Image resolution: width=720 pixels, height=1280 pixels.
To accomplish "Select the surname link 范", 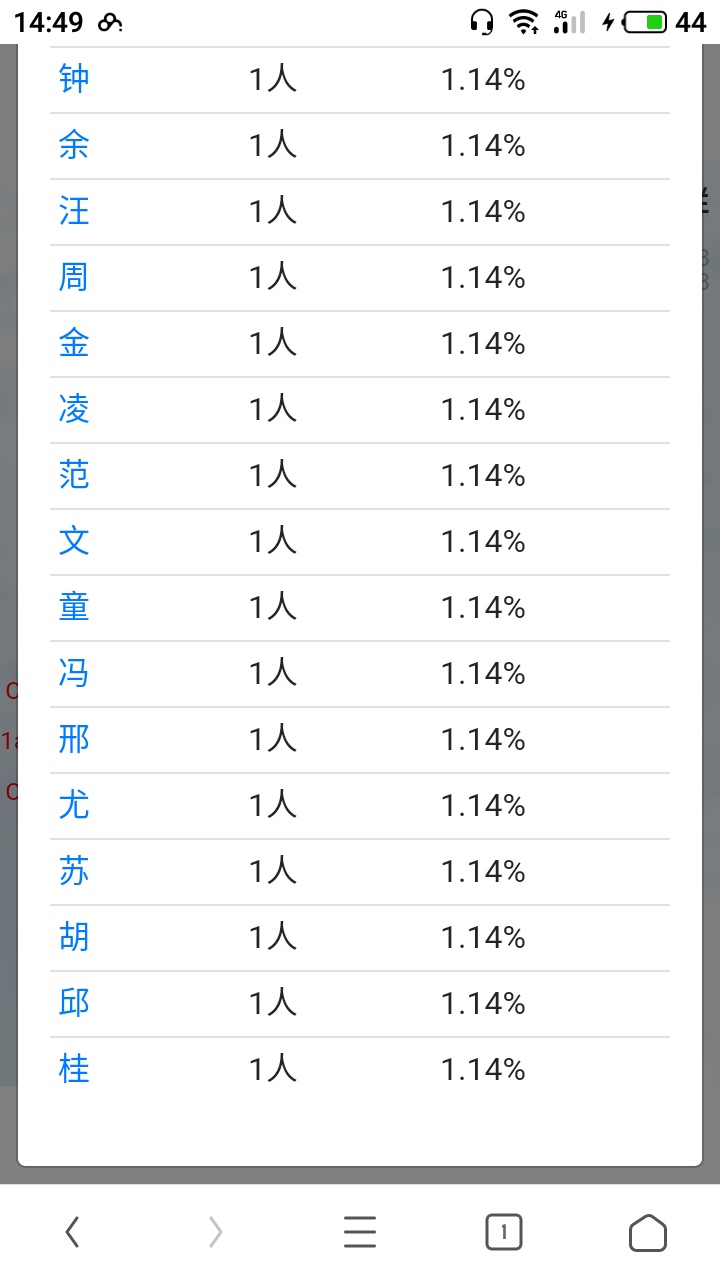I will coord(74,475).
